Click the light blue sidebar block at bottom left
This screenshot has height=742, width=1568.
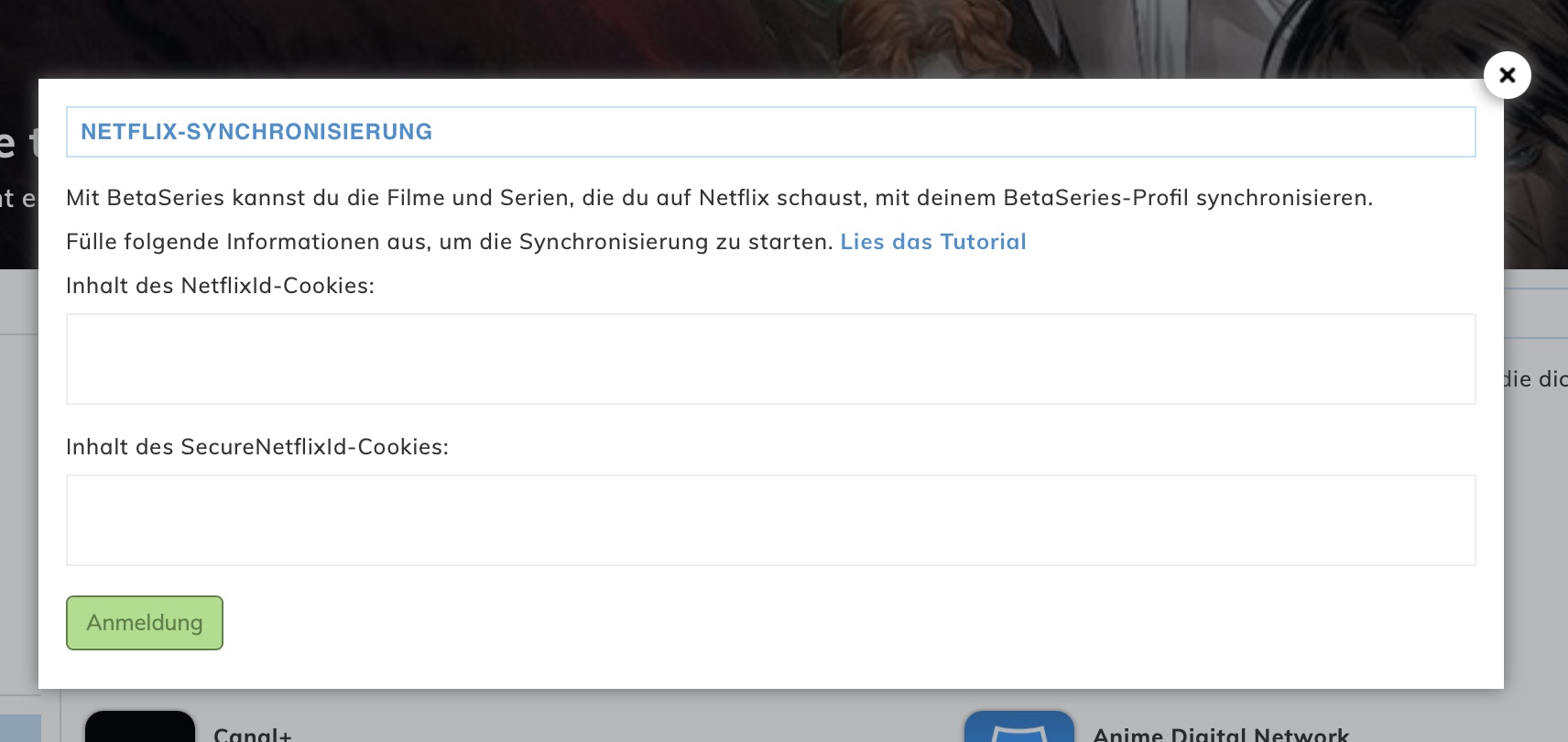tap(20, 728)
